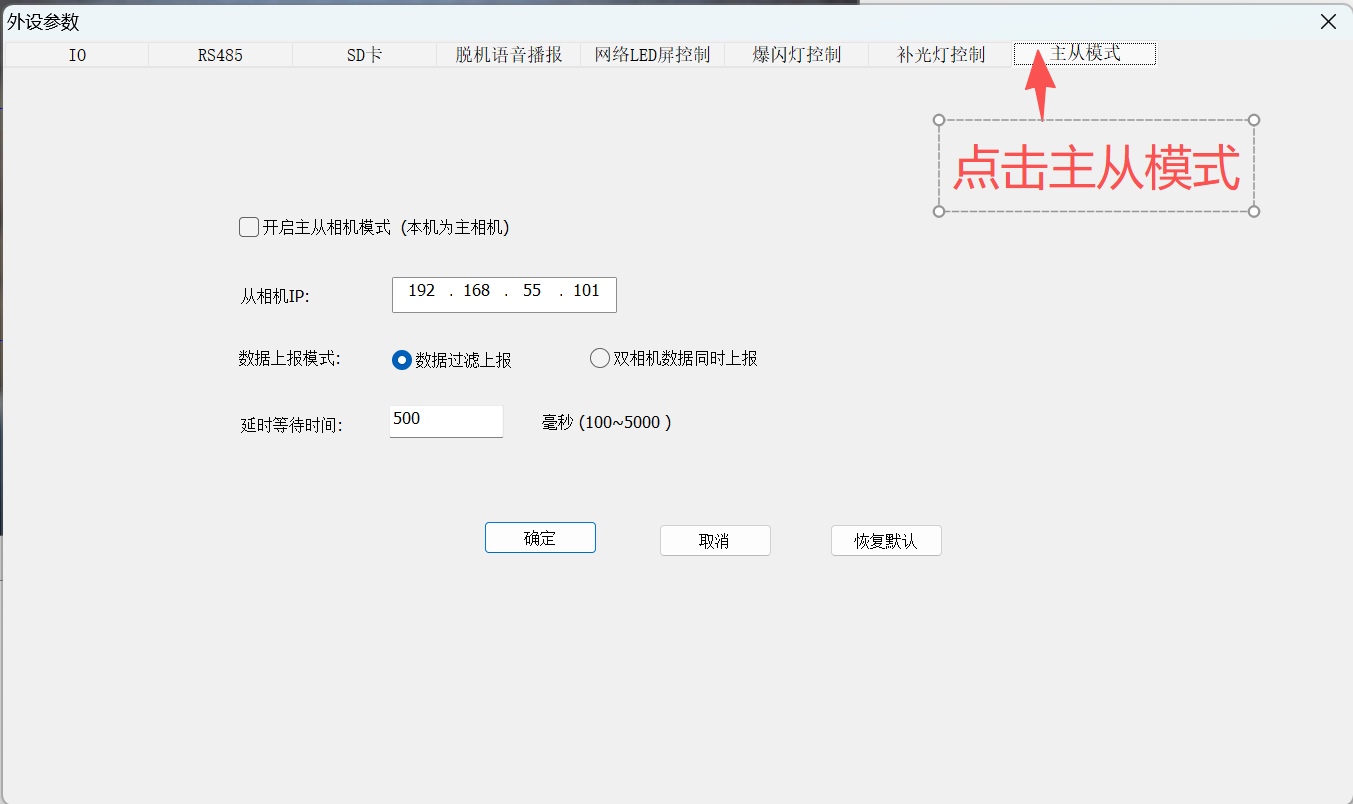Click the first IP octet field showing 192
The width and height of the screenshot is (1353, 804).
pos(423,291)
